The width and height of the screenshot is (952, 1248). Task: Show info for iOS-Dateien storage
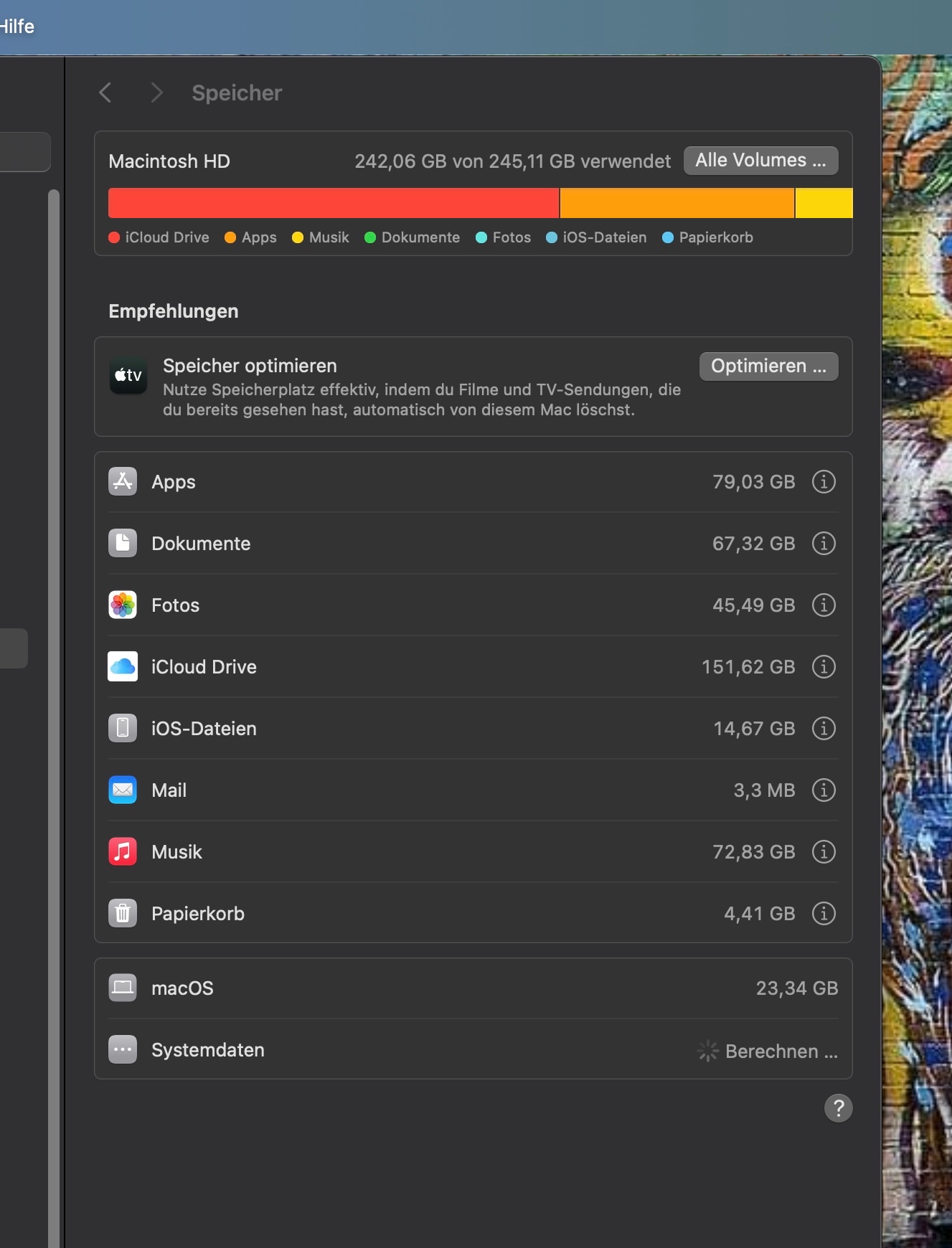824,729
